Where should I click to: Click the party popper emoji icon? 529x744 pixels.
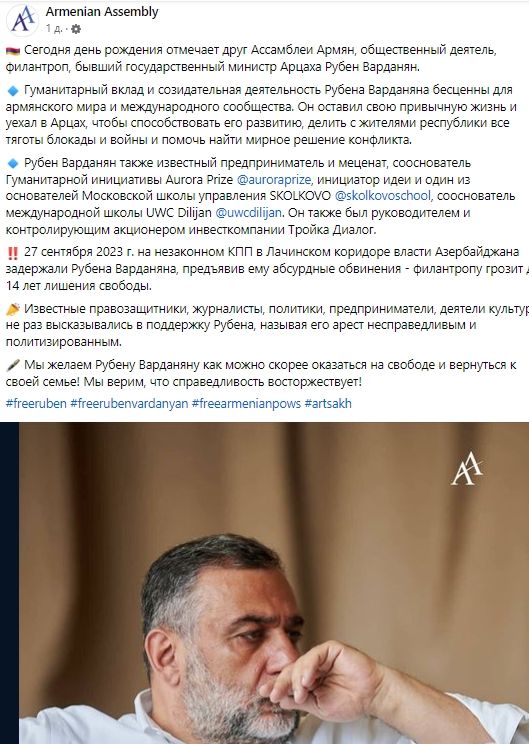[x=13, y=309]
